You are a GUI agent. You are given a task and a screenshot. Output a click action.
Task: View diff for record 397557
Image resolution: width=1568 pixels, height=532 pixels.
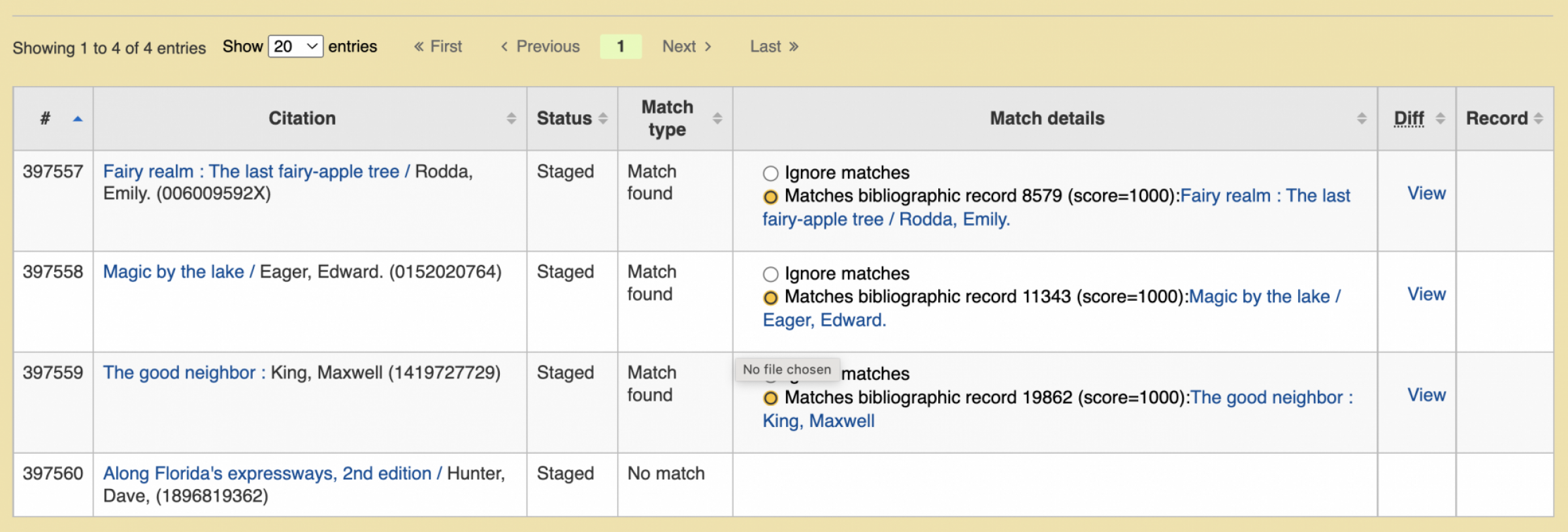1426,193
